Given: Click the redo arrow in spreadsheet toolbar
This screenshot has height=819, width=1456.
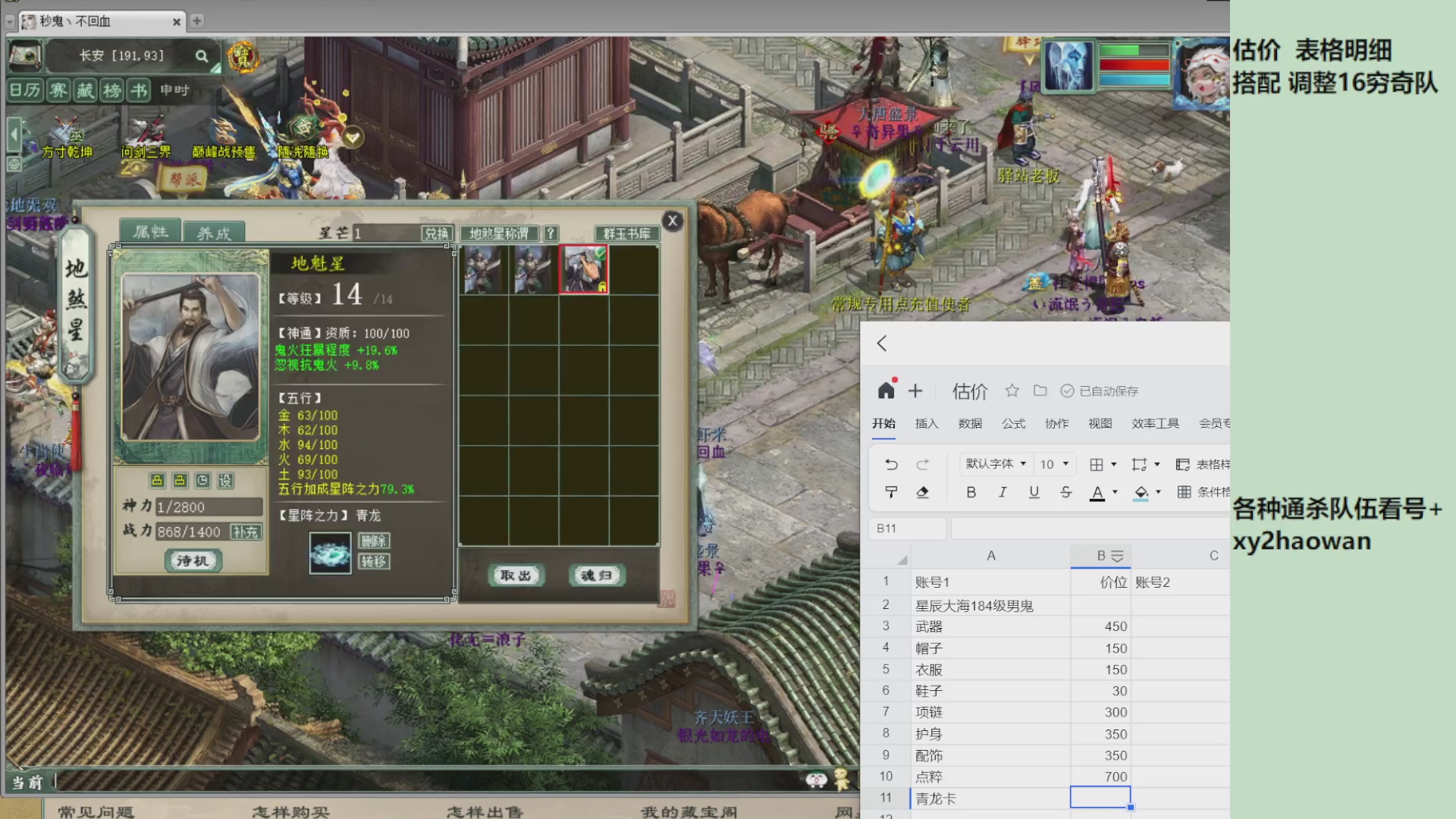Looking at the screenshot, I should (x=923, y=464).
